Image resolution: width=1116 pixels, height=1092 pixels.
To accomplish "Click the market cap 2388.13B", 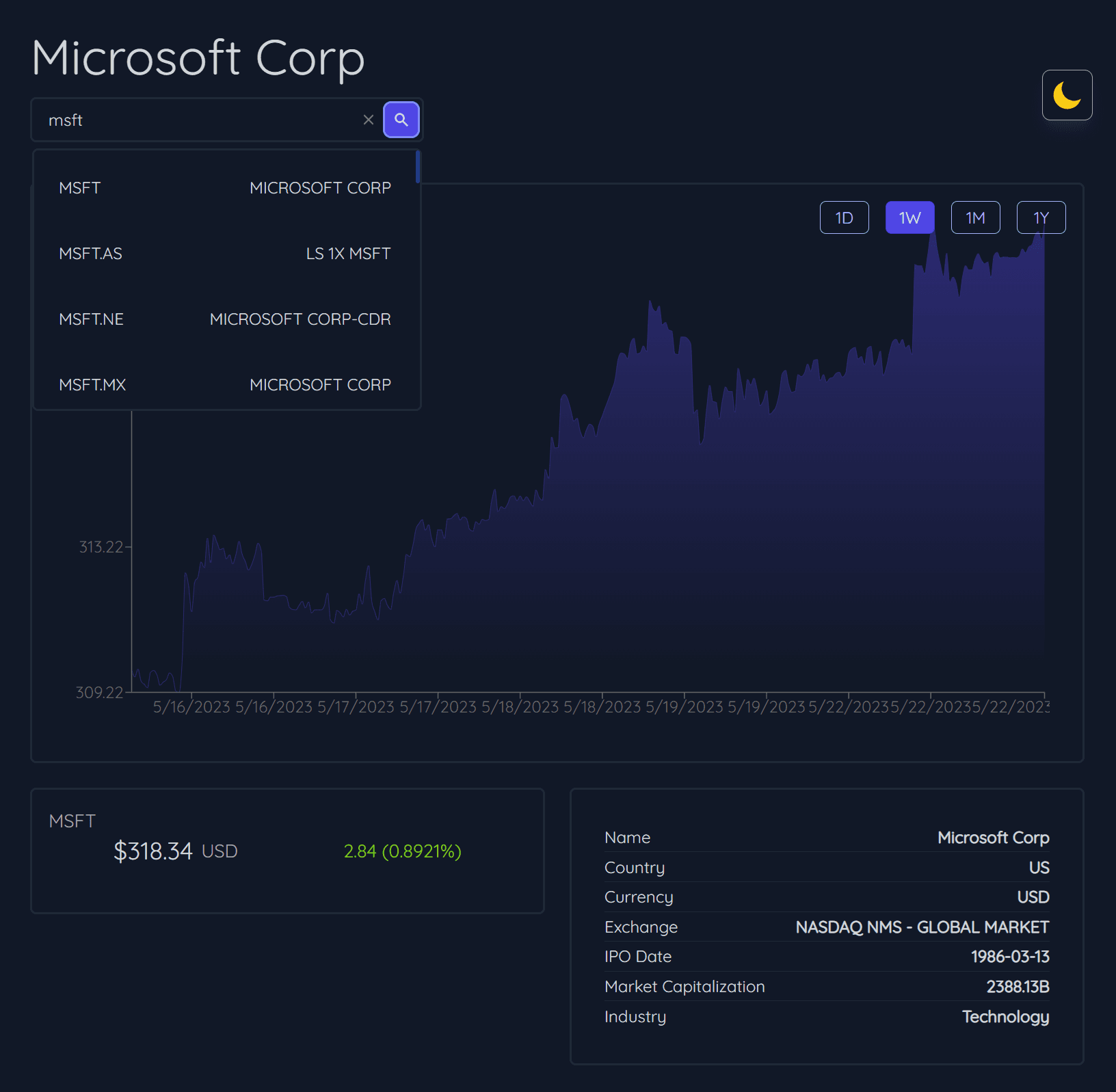I will click(1018, 987).
